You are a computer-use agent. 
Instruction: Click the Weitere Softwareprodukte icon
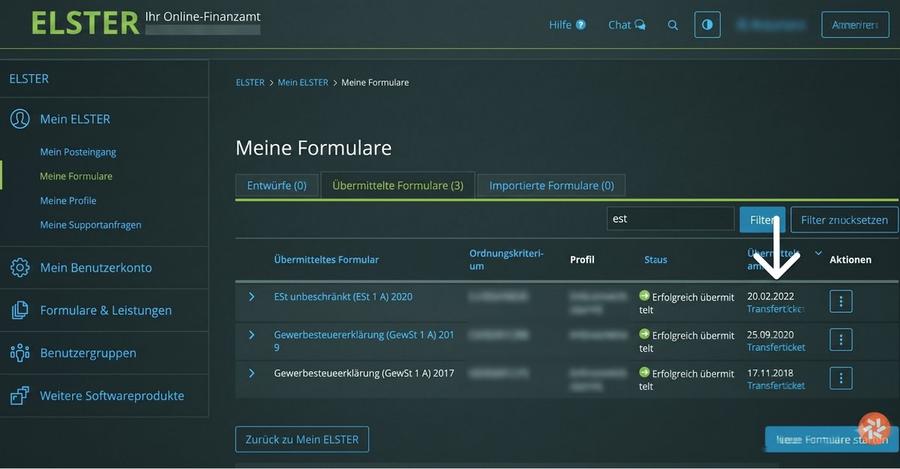coord(20,396)
